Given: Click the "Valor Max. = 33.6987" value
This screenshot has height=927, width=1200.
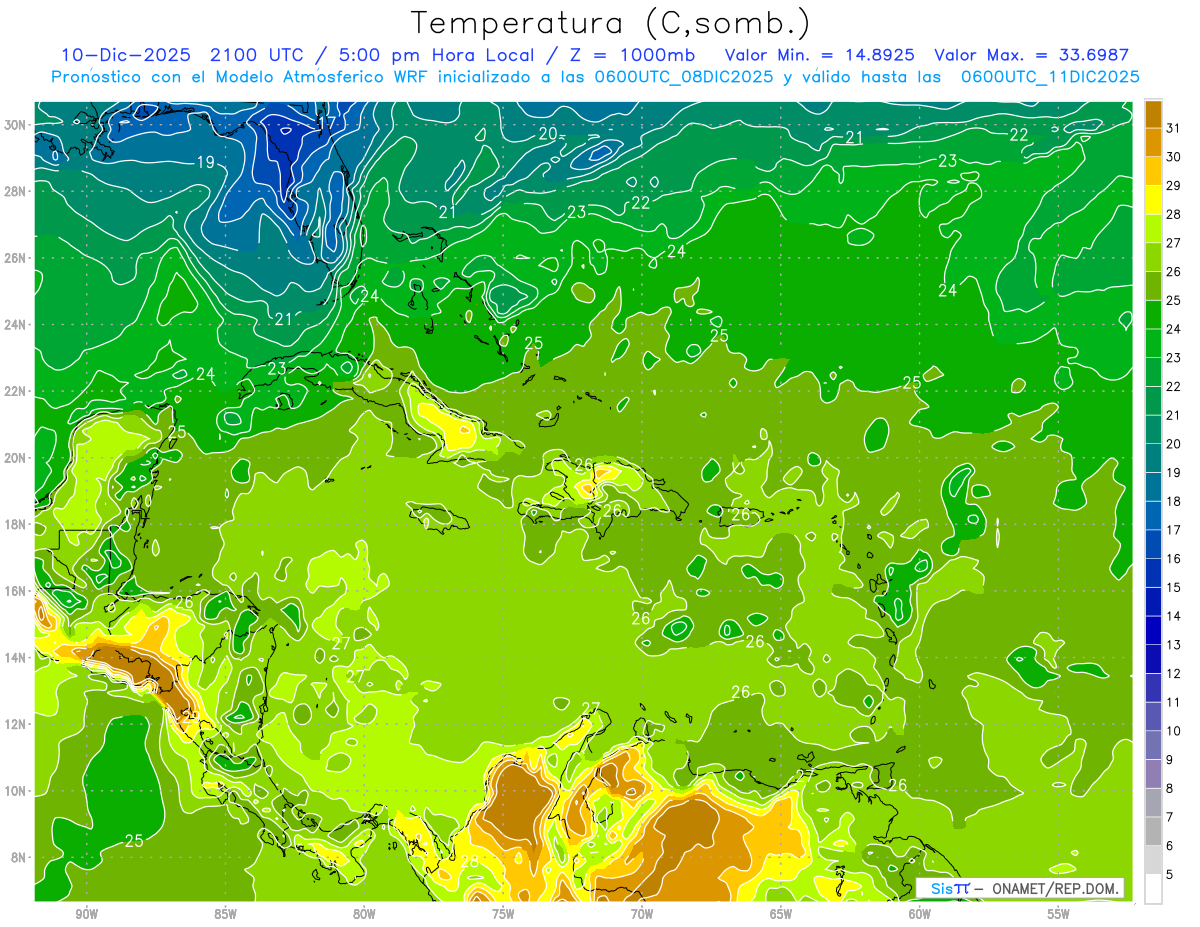Looking at the screenshot, I should [x=1032, y=55].
